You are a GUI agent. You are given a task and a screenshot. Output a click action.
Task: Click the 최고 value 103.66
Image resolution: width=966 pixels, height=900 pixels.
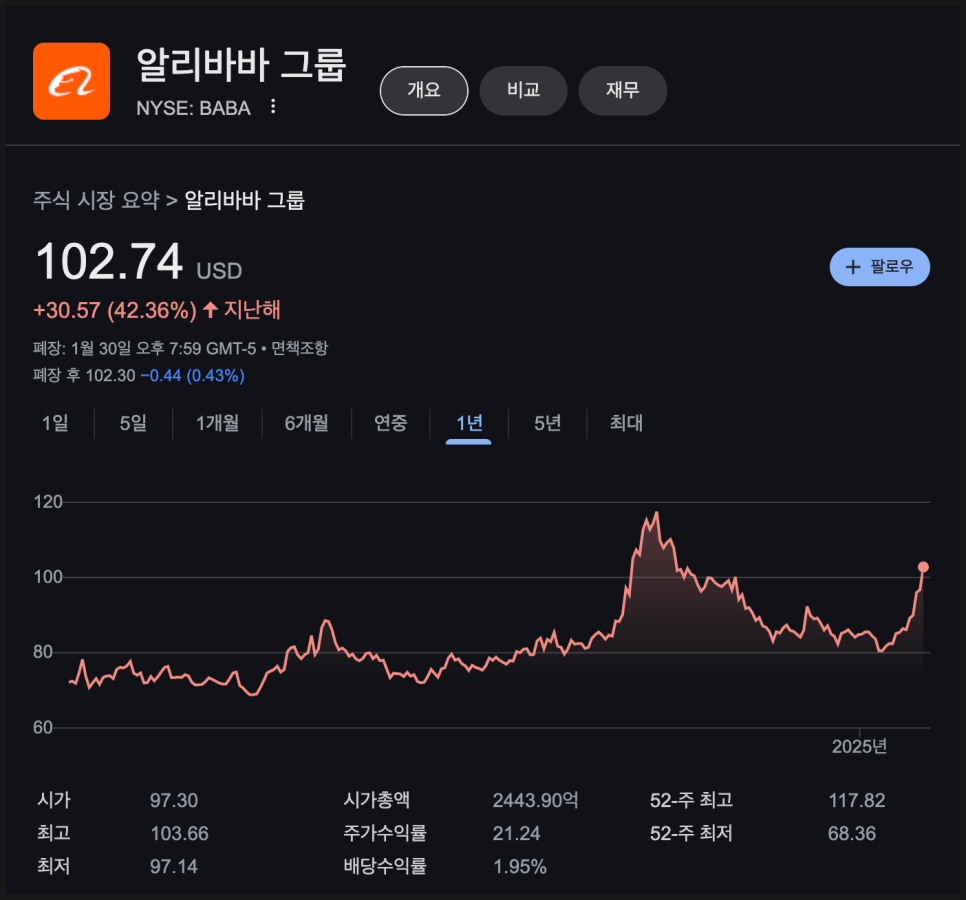pos(179,833)
